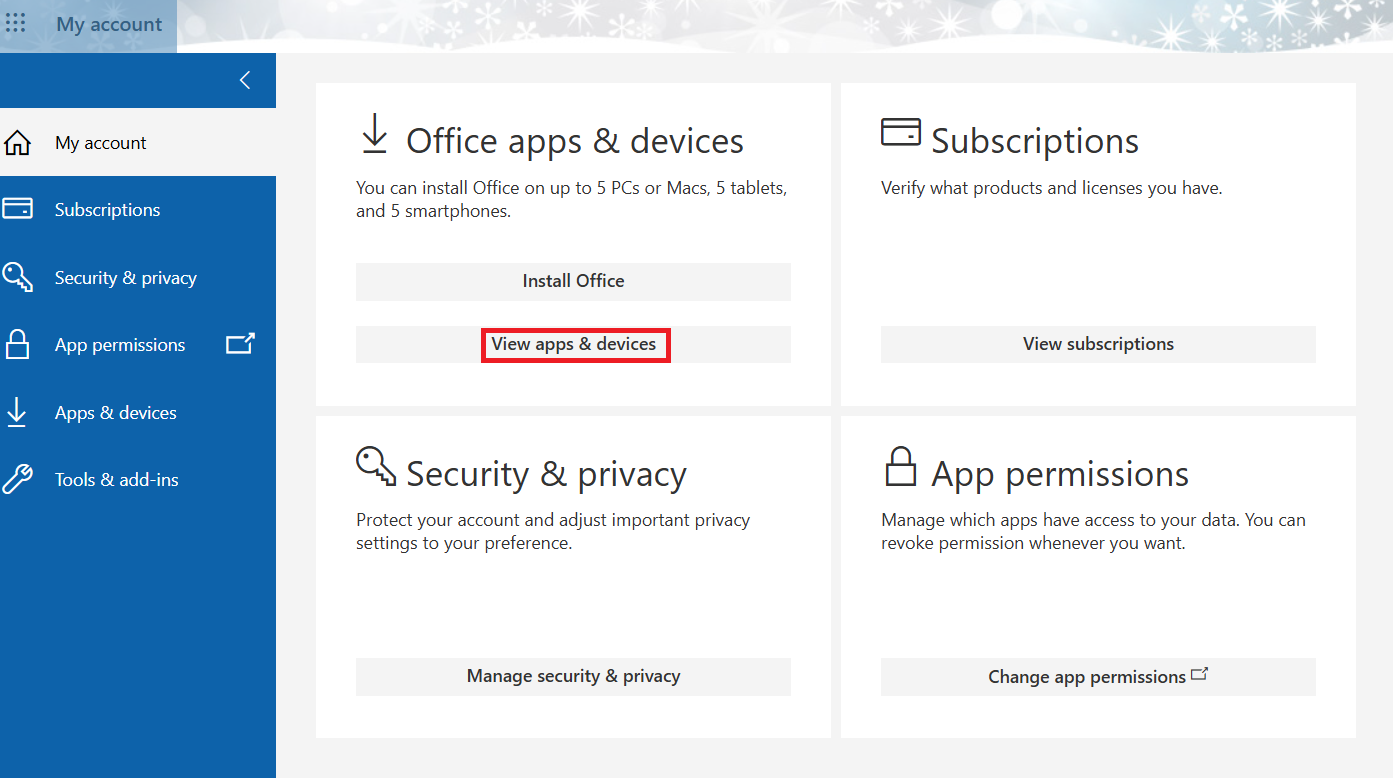The width and height of the screenshot is (1393, 778).
Task: Open App permissions sidebar item
Action: (x=138, y=345)
